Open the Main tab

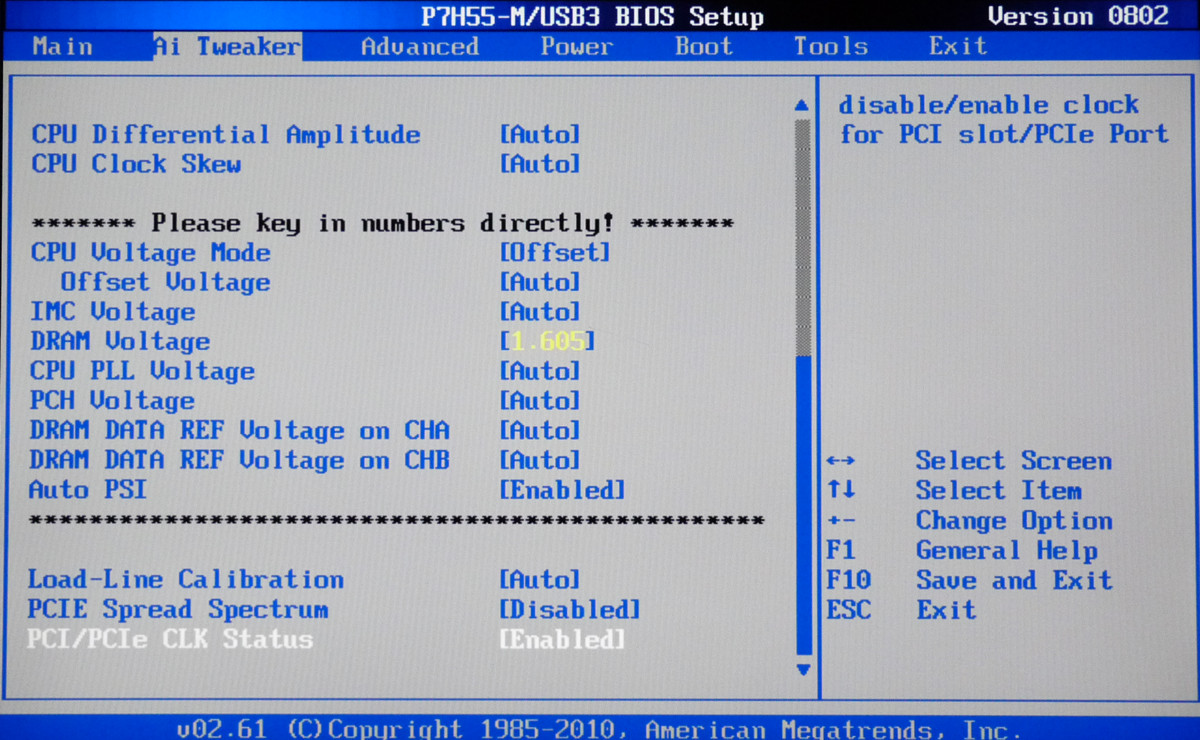pyautogui.click(x=62, y=46)
